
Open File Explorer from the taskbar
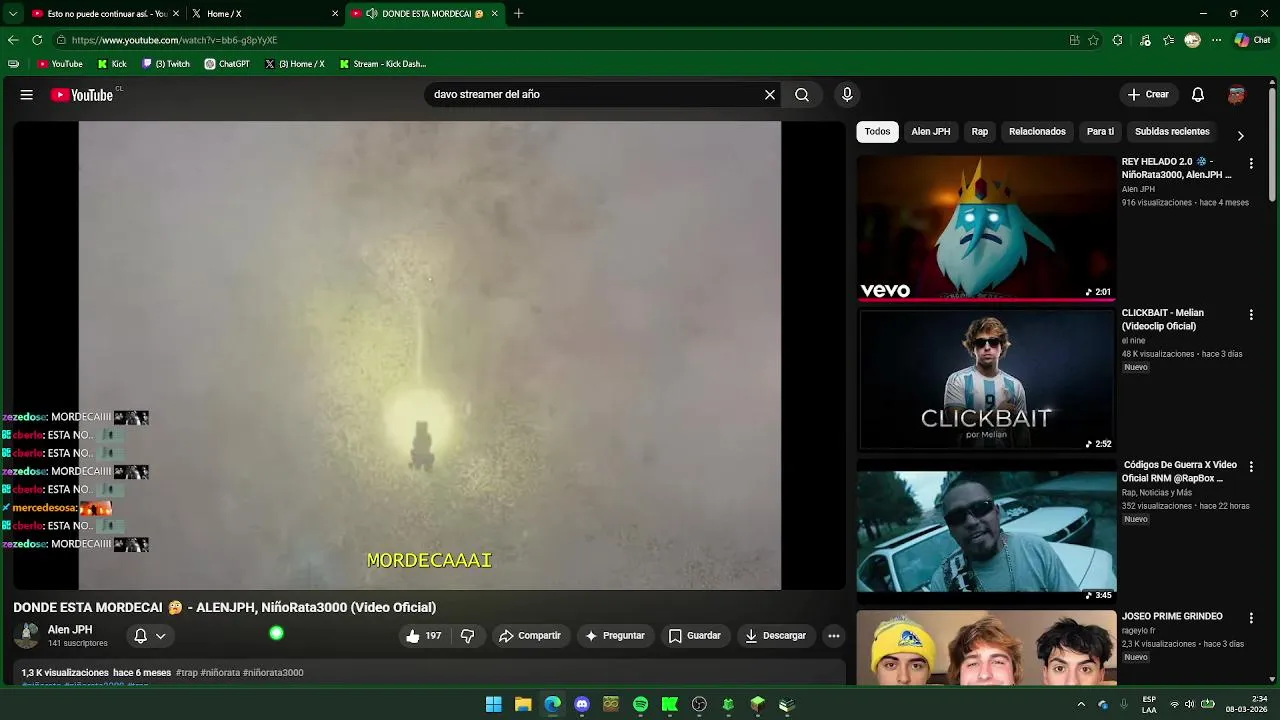[x=523, y=704]
